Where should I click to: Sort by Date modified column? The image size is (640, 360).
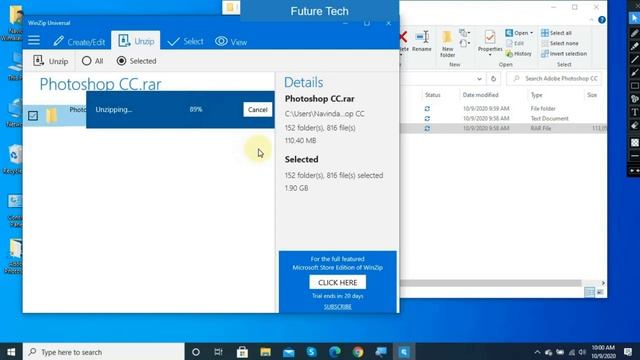(480, 95)
